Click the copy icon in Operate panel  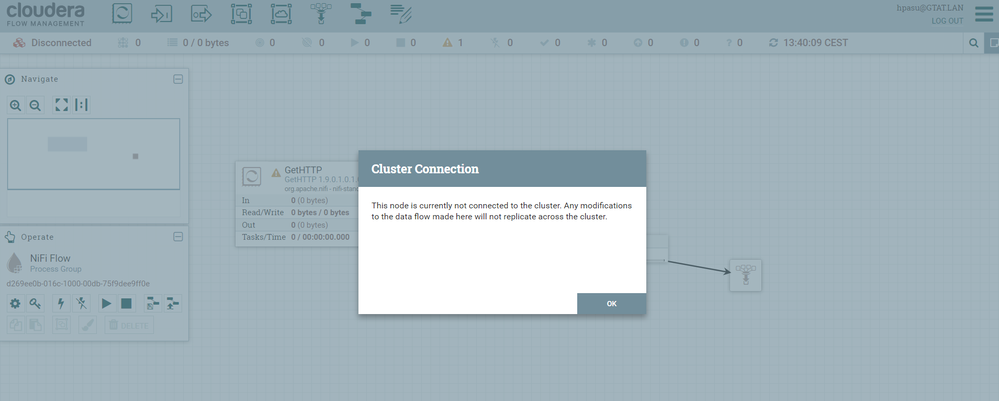15,325
